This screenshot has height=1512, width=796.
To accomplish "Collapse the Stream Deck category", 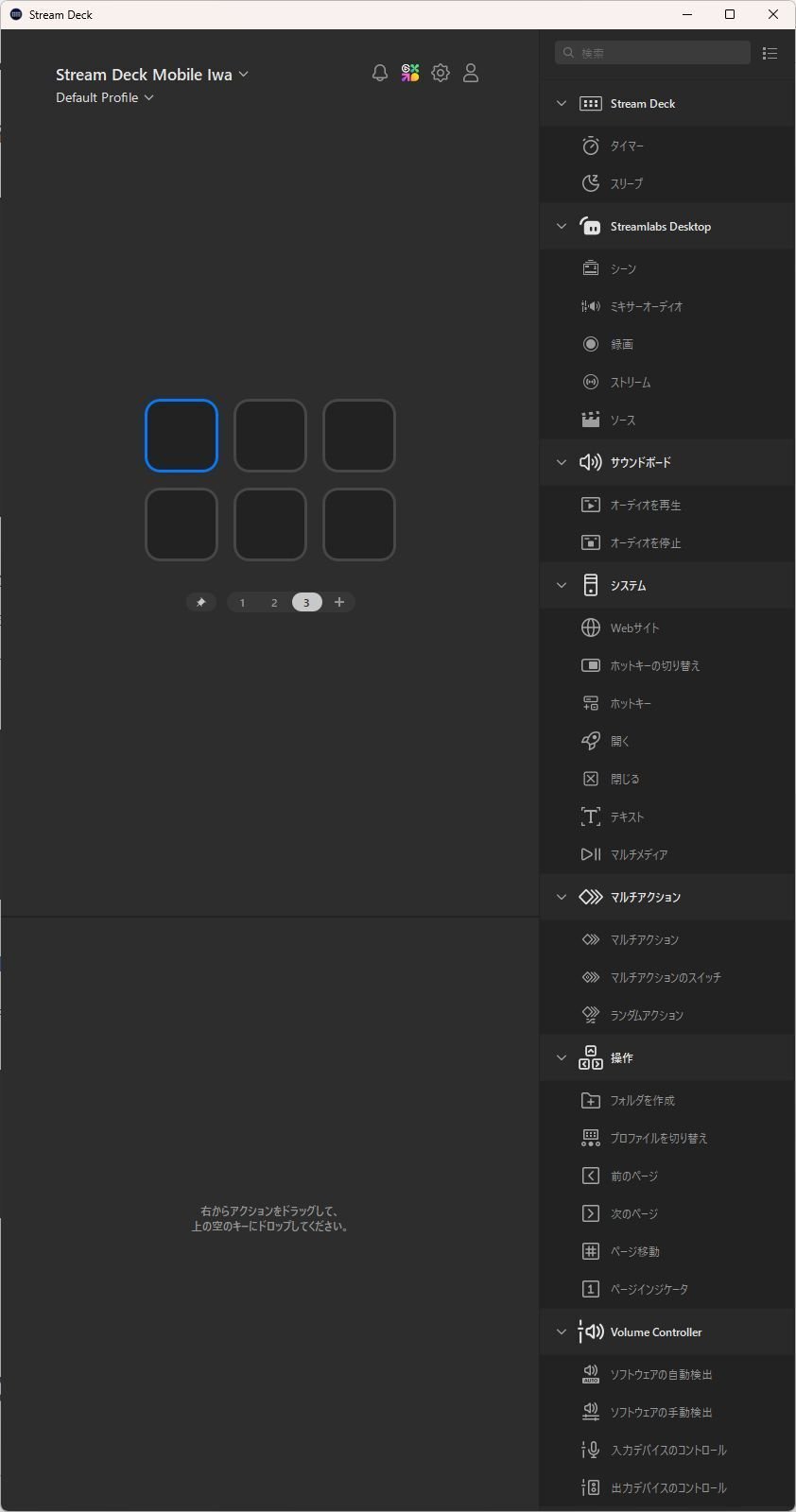I will (x=562, y=103).
